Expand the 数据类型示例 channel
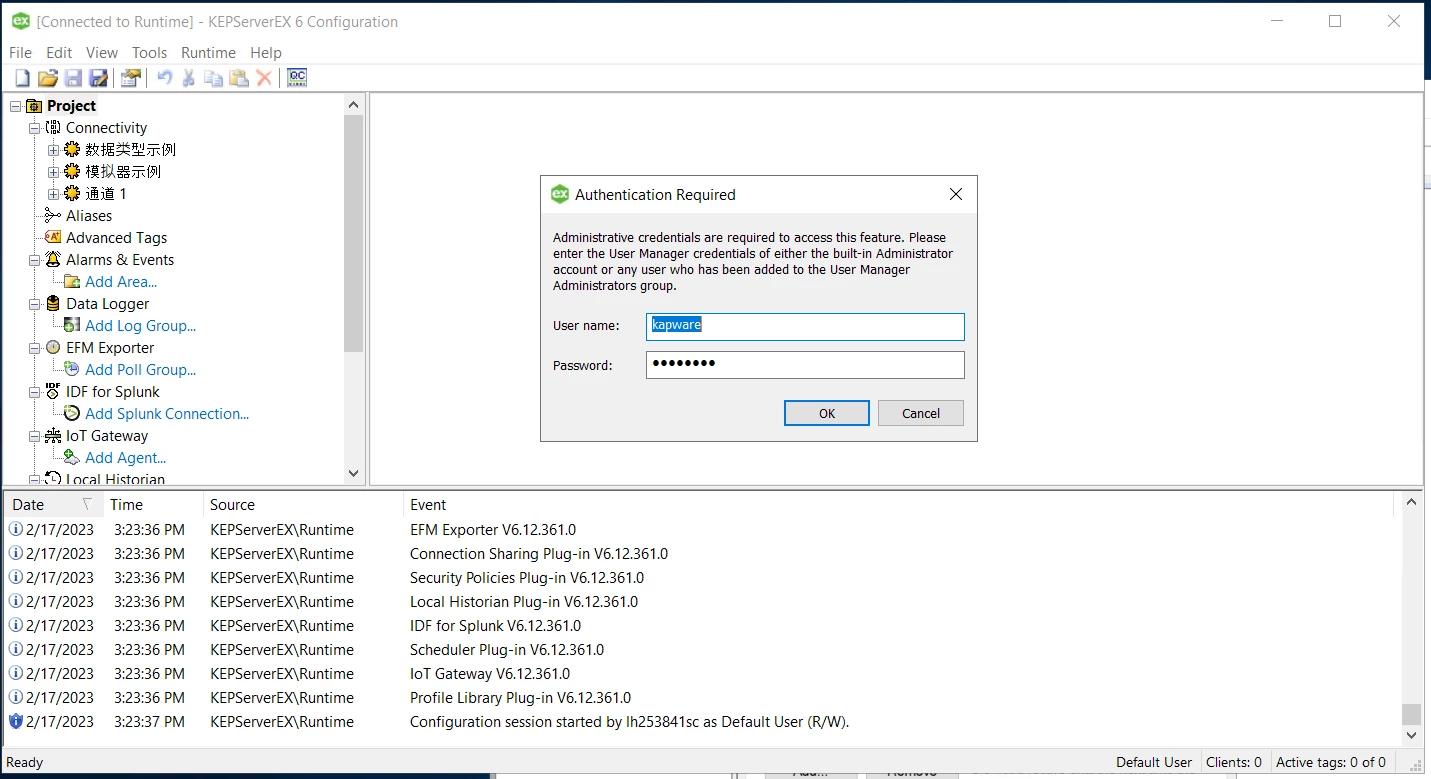 (53, 150)
